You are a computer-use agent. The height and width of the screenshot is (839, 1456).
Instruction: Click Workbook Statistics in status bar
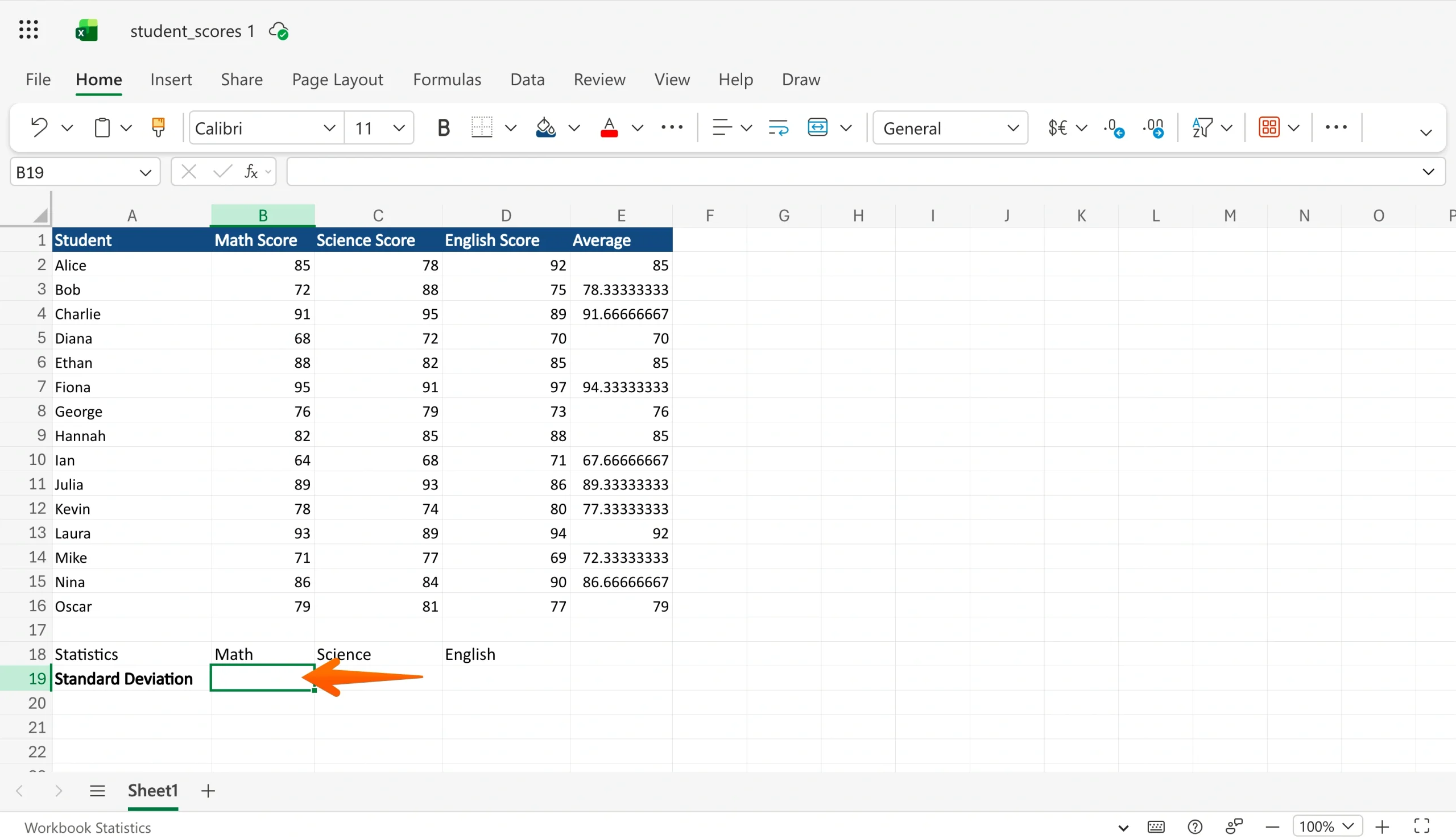pos(88,828)
